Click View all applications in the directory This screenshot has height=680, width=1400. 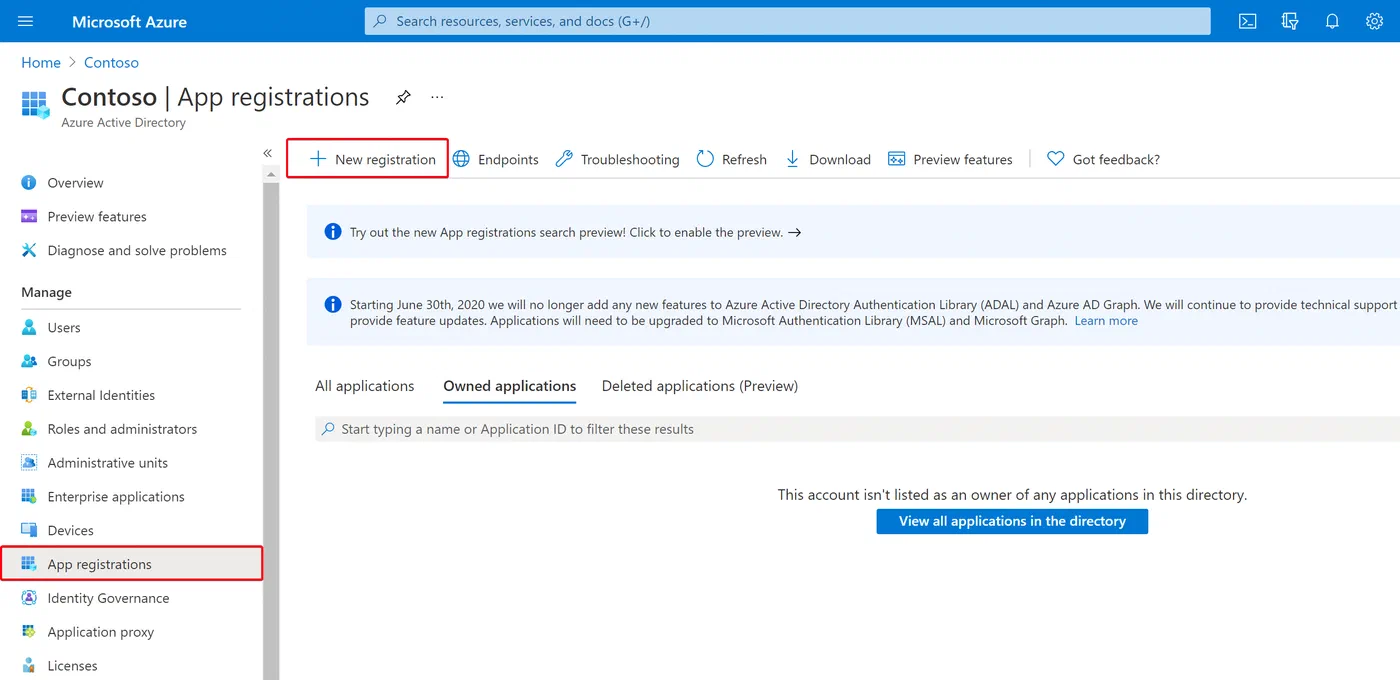pos(1012,521)
